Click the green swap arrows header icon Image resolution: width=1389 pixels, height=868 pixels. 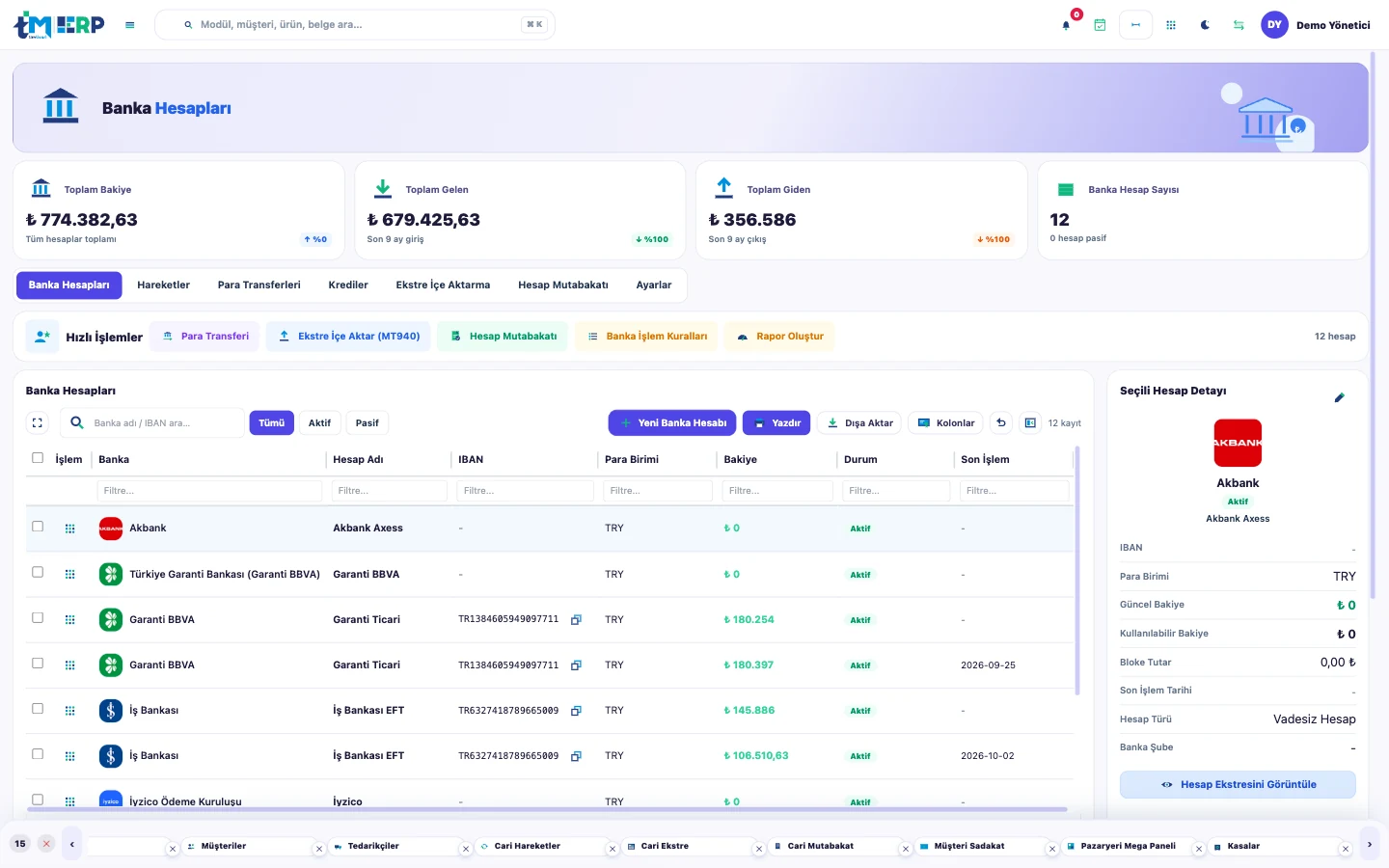[x=1239, y=25]
